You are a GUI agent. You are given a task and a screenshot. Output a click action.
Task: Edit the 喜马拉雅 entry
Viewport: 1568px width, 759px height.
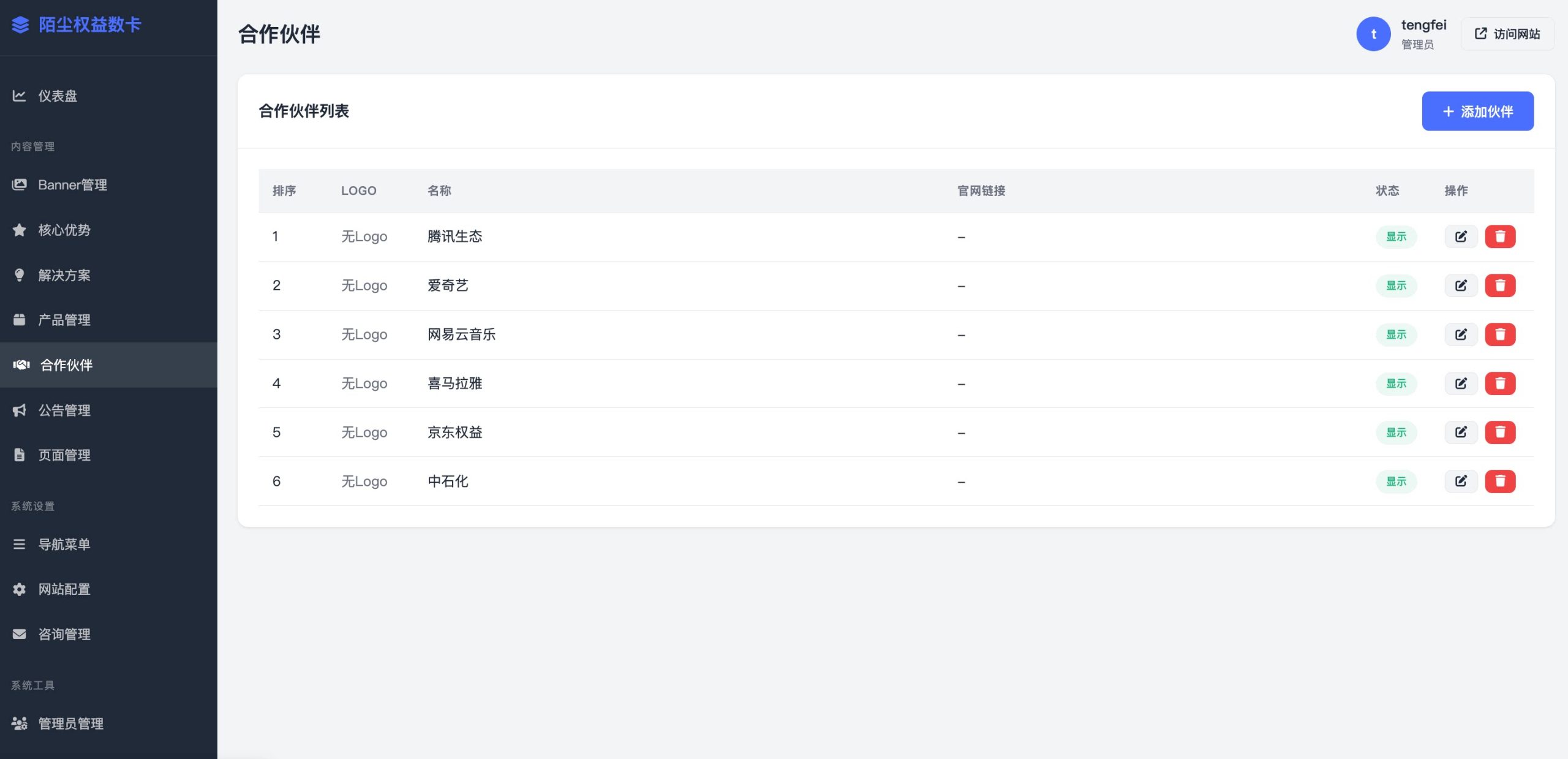tap(1461, 383)
